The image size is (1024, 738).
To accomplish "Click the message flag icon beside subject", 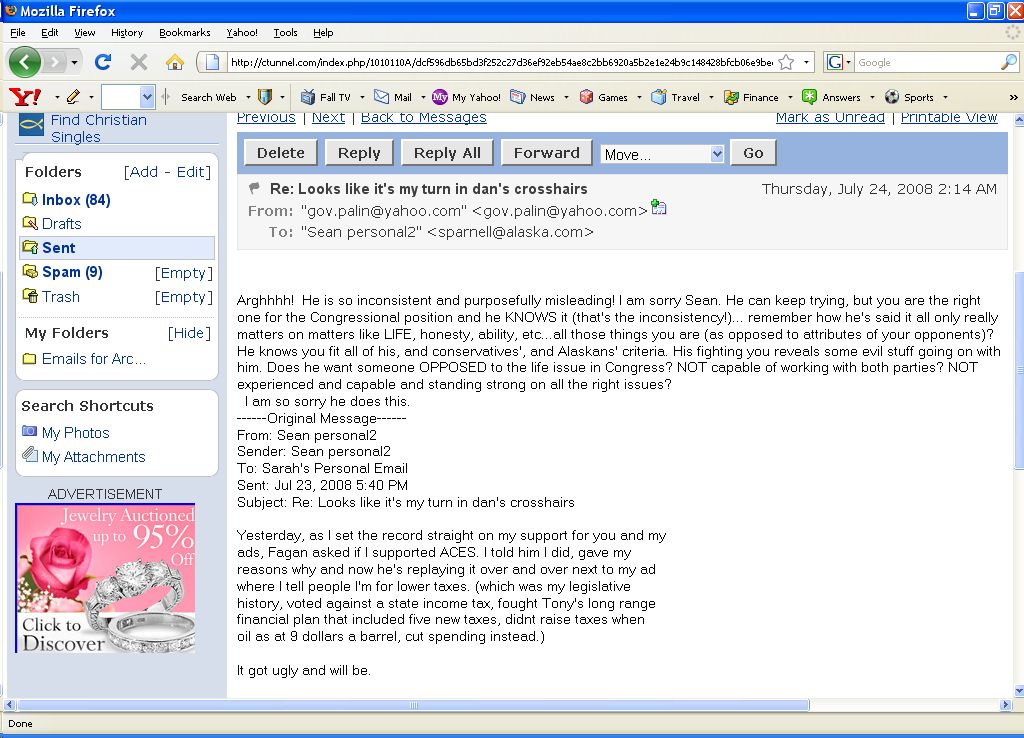I will pyautogui.click(x=255, y=188).
